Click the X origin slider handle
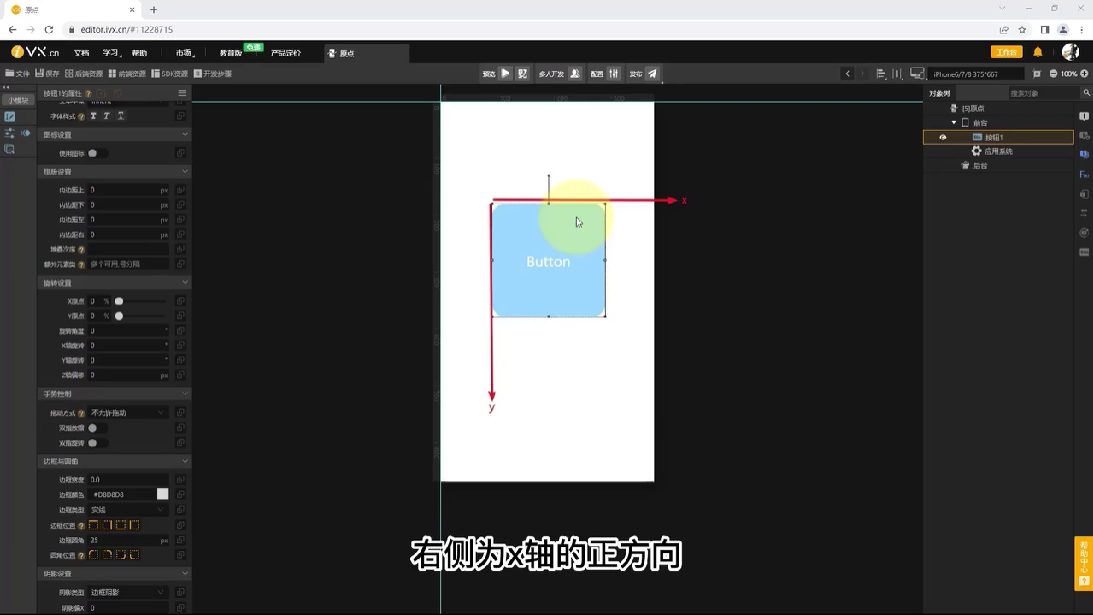Viewport: 1093px width, 615px height. (x=119, y=301)
